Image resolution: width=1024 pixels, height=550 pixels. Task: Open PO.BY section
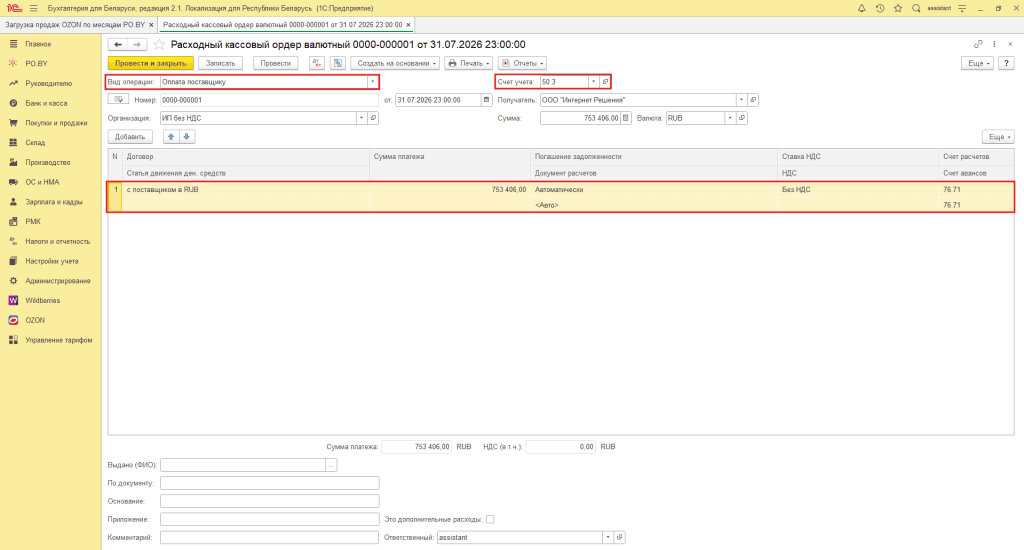tap(37, 63)
